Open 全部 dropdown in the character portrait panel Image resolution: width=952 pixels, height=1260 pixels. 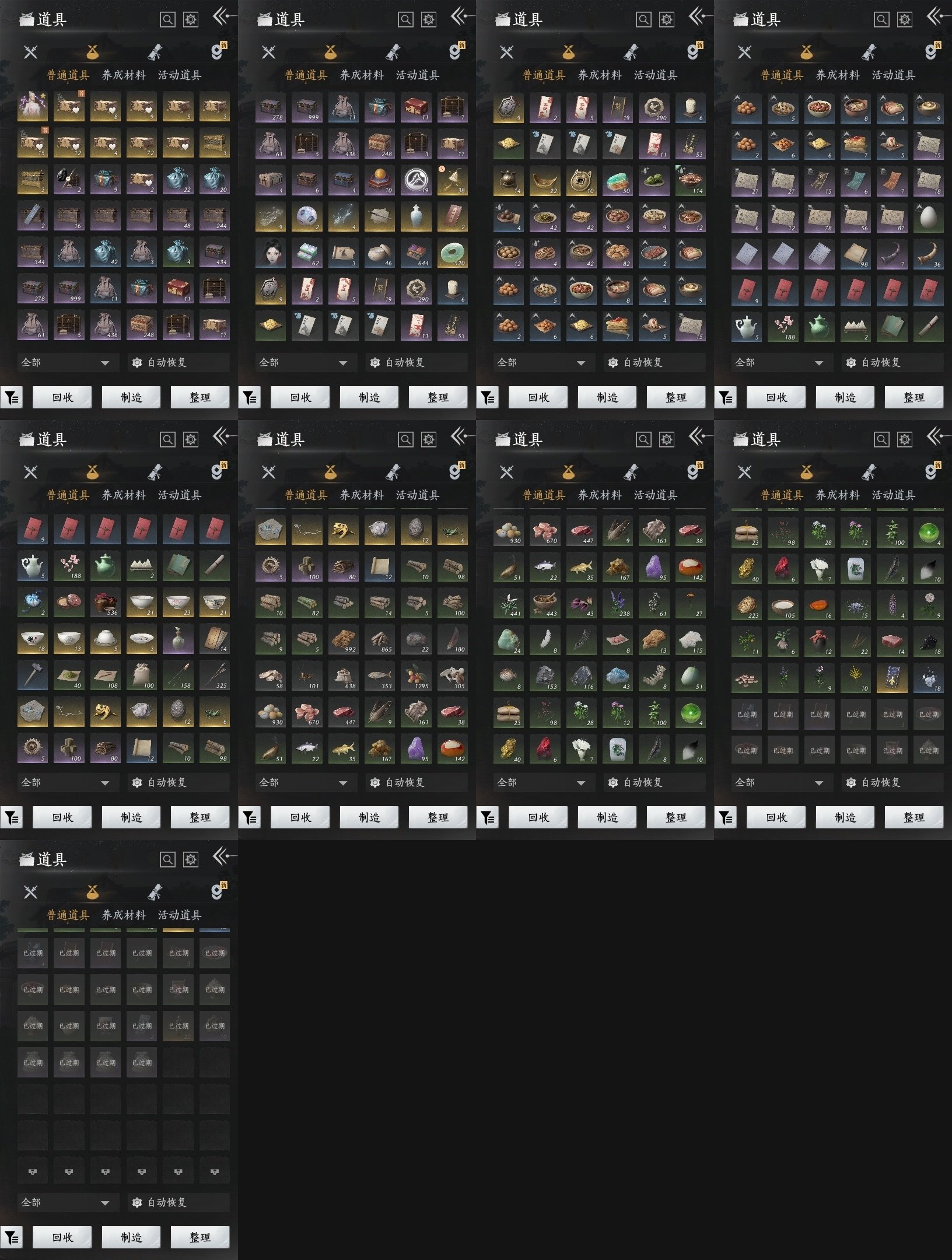tap(67, 362)
